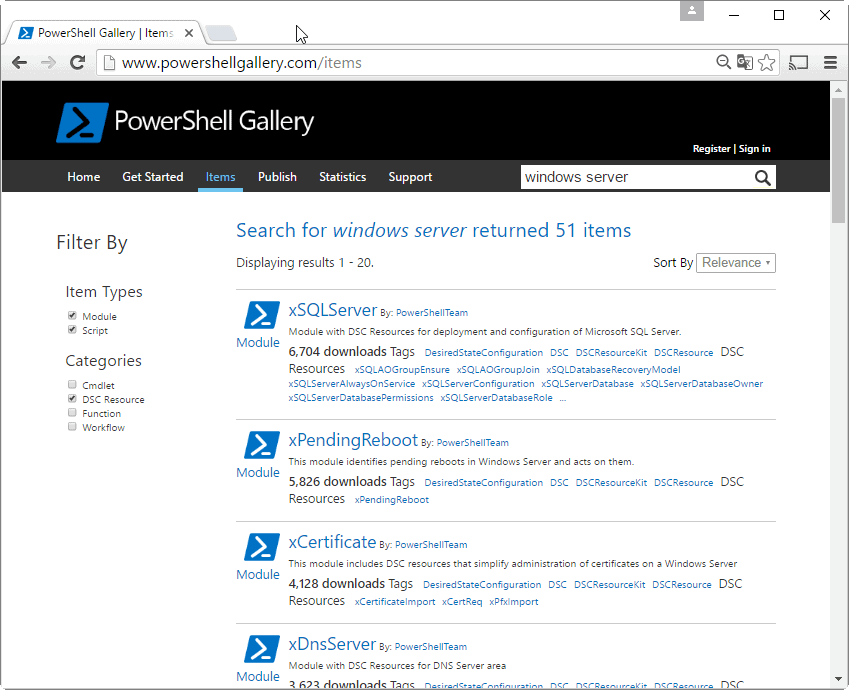Click DesiredStateConfiguration tag under xPendingReboot
The height and width of the screenshot is (690, 849).
tap(483, 483)
